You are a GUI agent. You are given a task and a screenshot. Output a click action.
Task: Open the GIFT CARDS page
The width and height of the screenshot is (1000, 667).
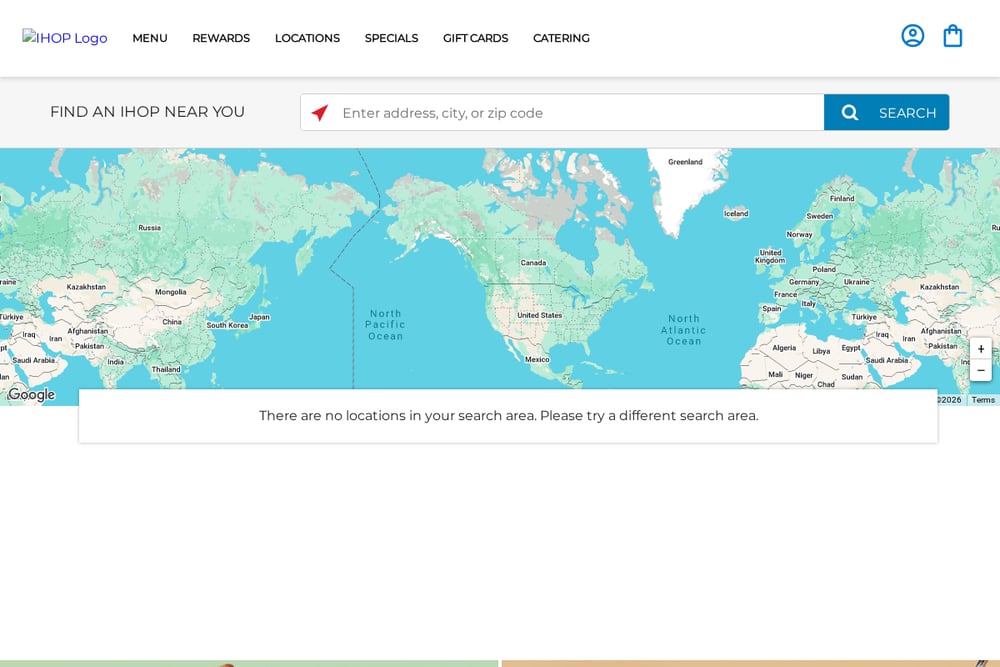point(476,38)
